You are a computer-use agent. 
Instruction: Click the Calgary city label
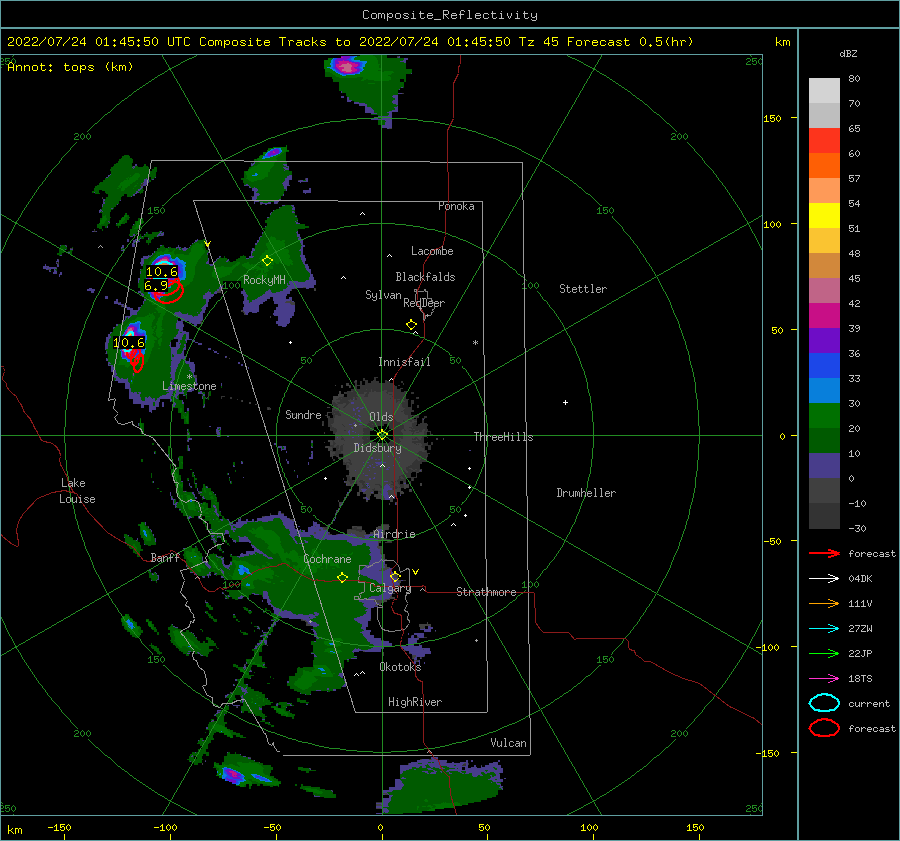coord(390,588)
